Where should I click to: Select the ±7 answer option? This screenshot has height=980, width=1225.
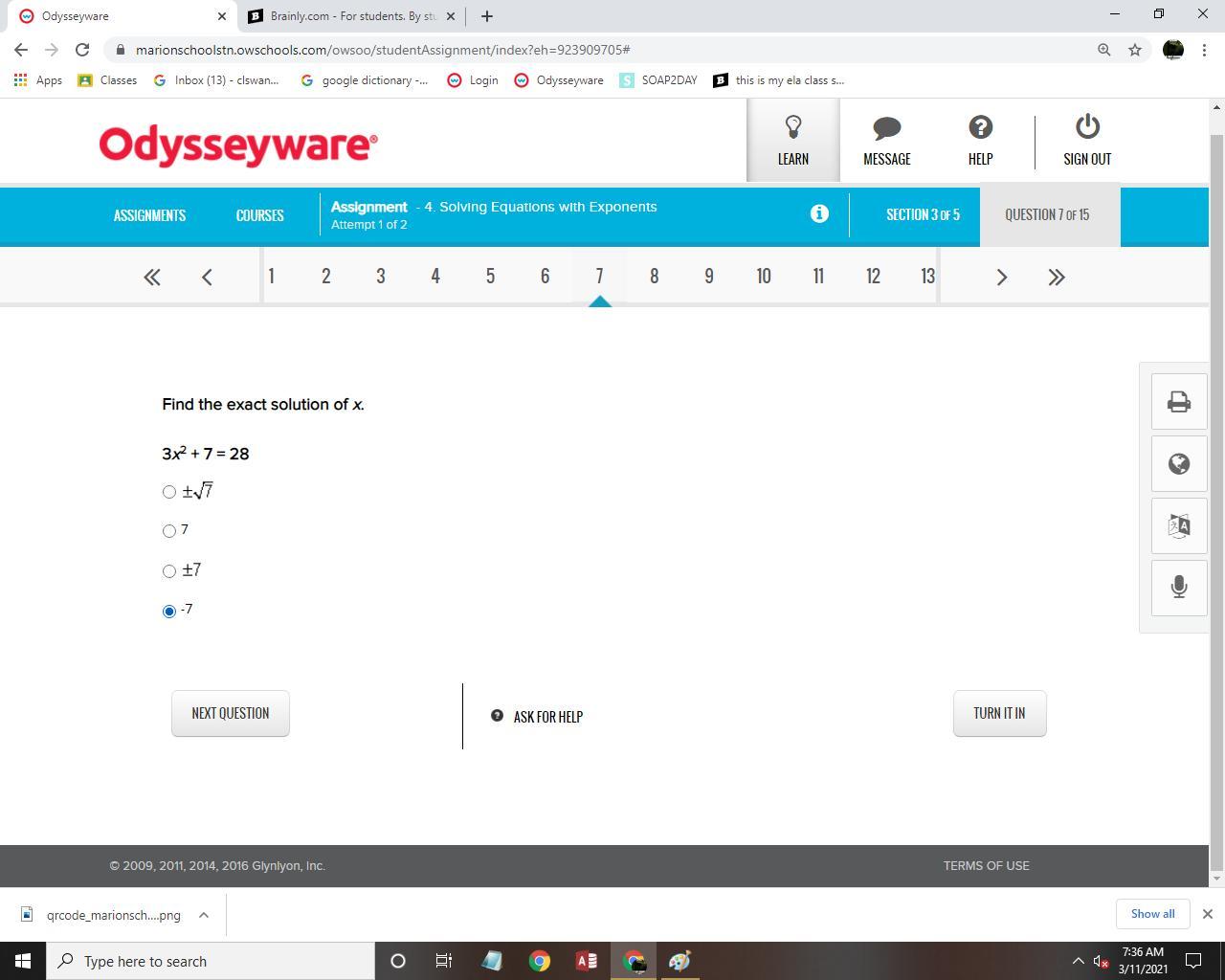(x=169, y=571)
